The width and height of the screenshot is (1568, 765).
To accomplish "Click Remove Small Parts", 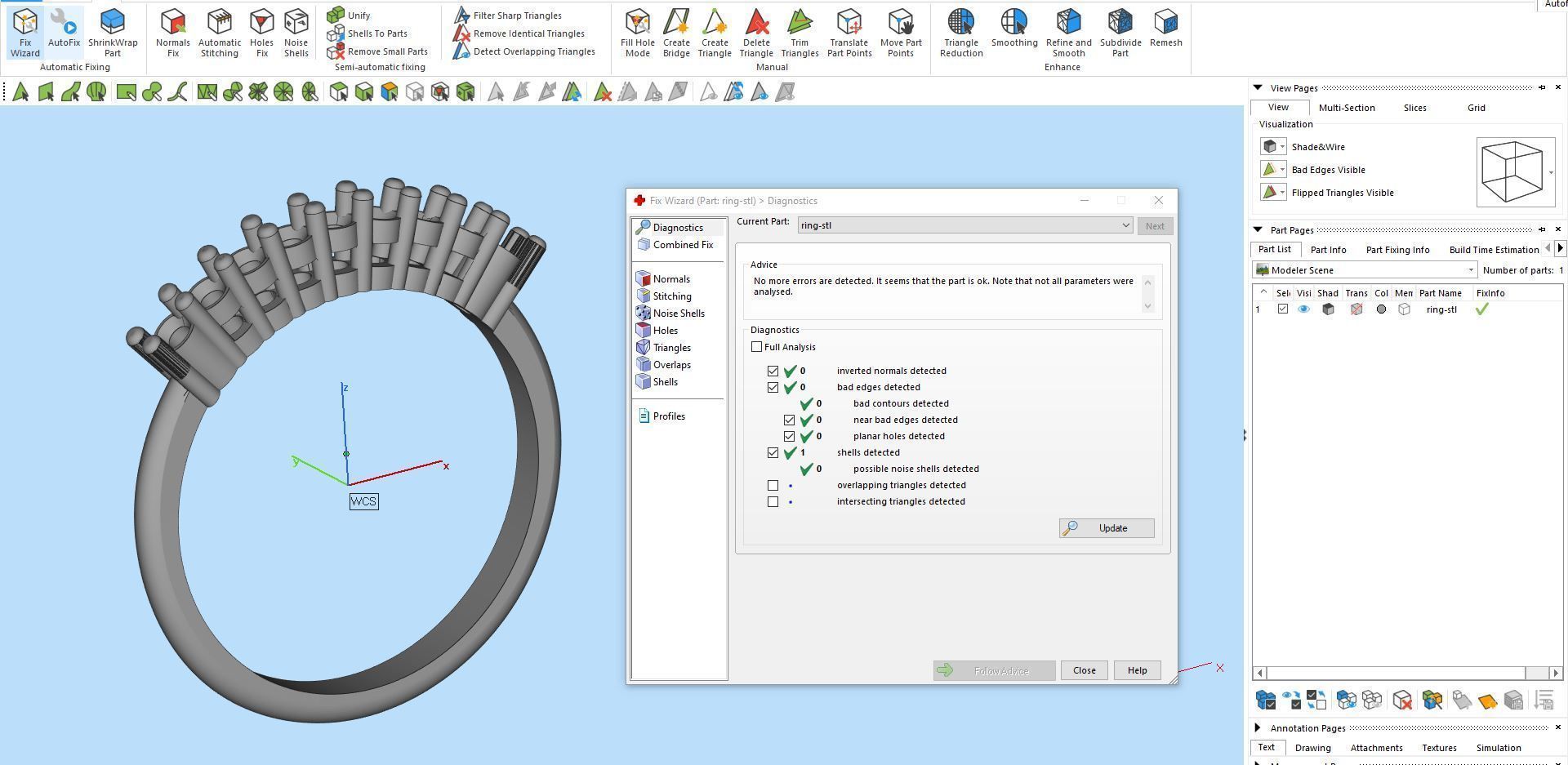I will coord(377,51).
